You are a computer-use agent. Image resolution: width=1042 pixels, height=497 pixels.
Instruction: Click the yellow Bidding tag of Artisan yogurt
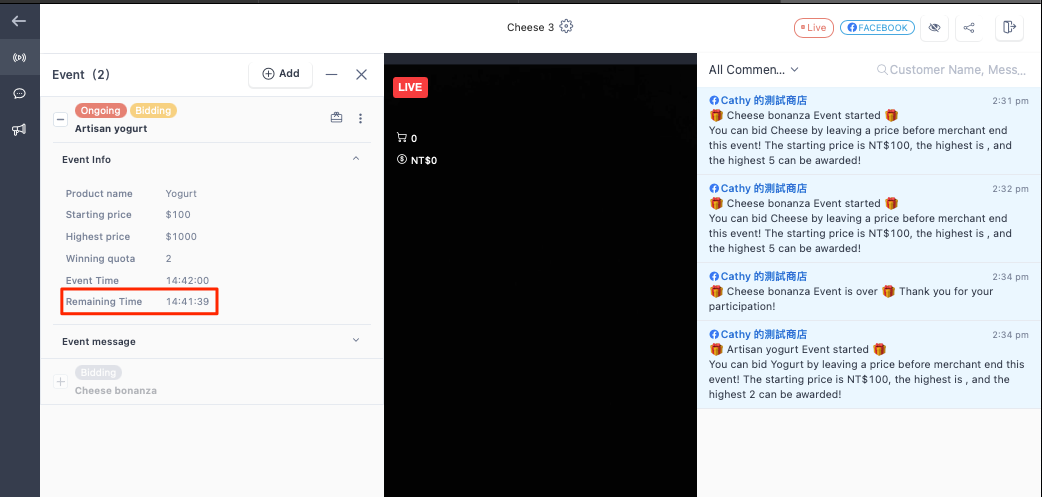click(x=153, y=110)
